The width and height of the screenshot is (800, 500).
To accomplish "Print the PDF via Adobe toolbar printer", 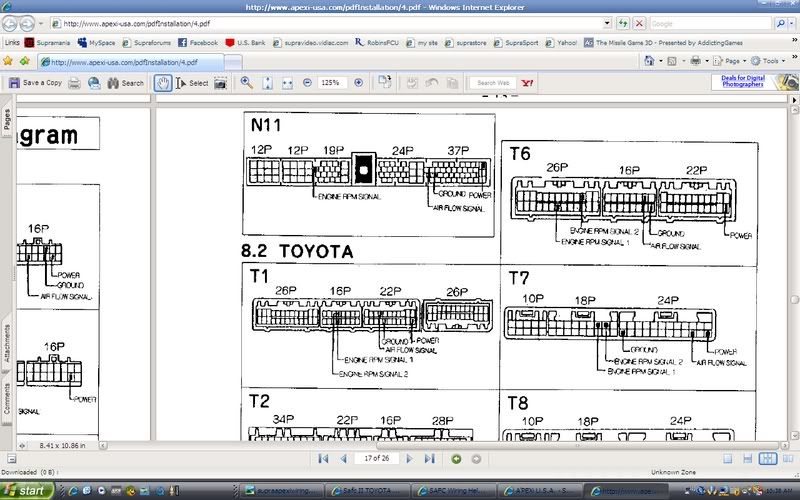I will pos(74,83).
